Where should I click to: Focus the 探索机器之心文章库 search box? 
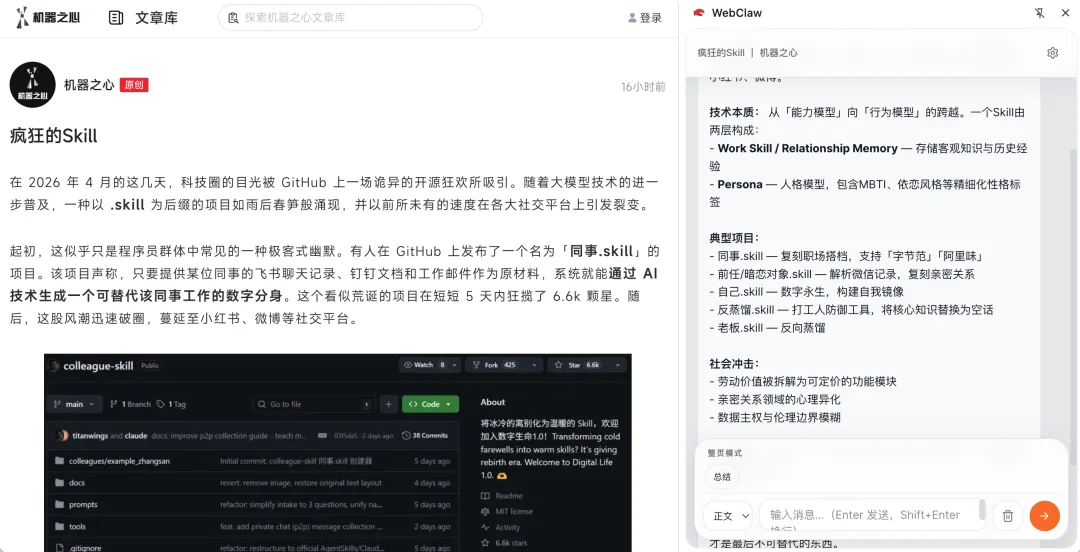click(350, 18)
